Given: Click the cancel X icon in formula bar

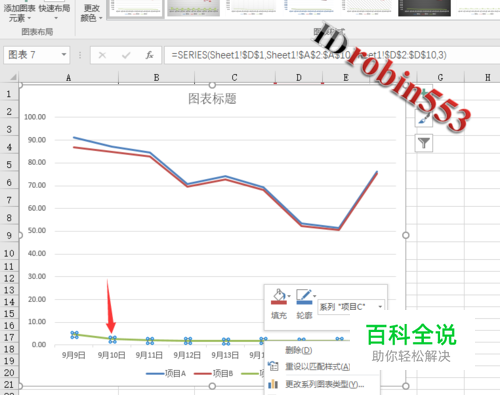Looking at the screenshot, I should click(102, 55).
